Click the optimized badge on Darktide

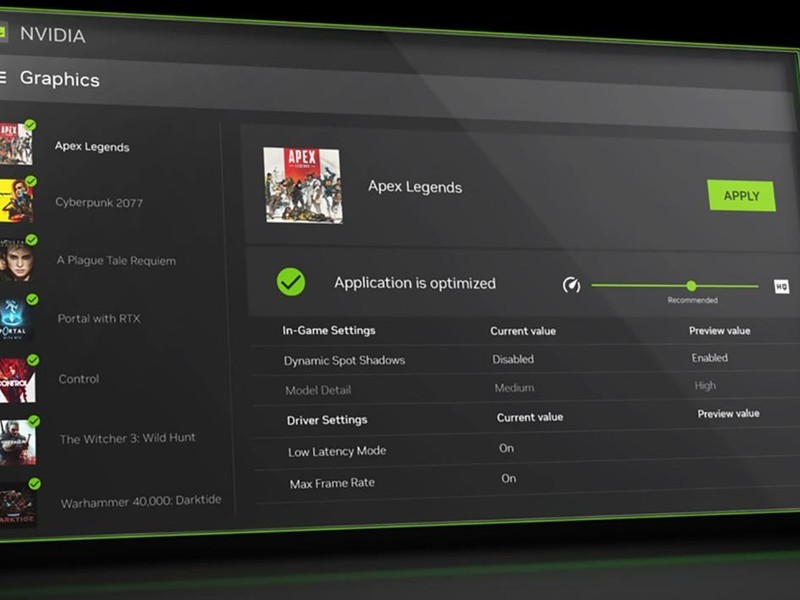pos(35,484)
